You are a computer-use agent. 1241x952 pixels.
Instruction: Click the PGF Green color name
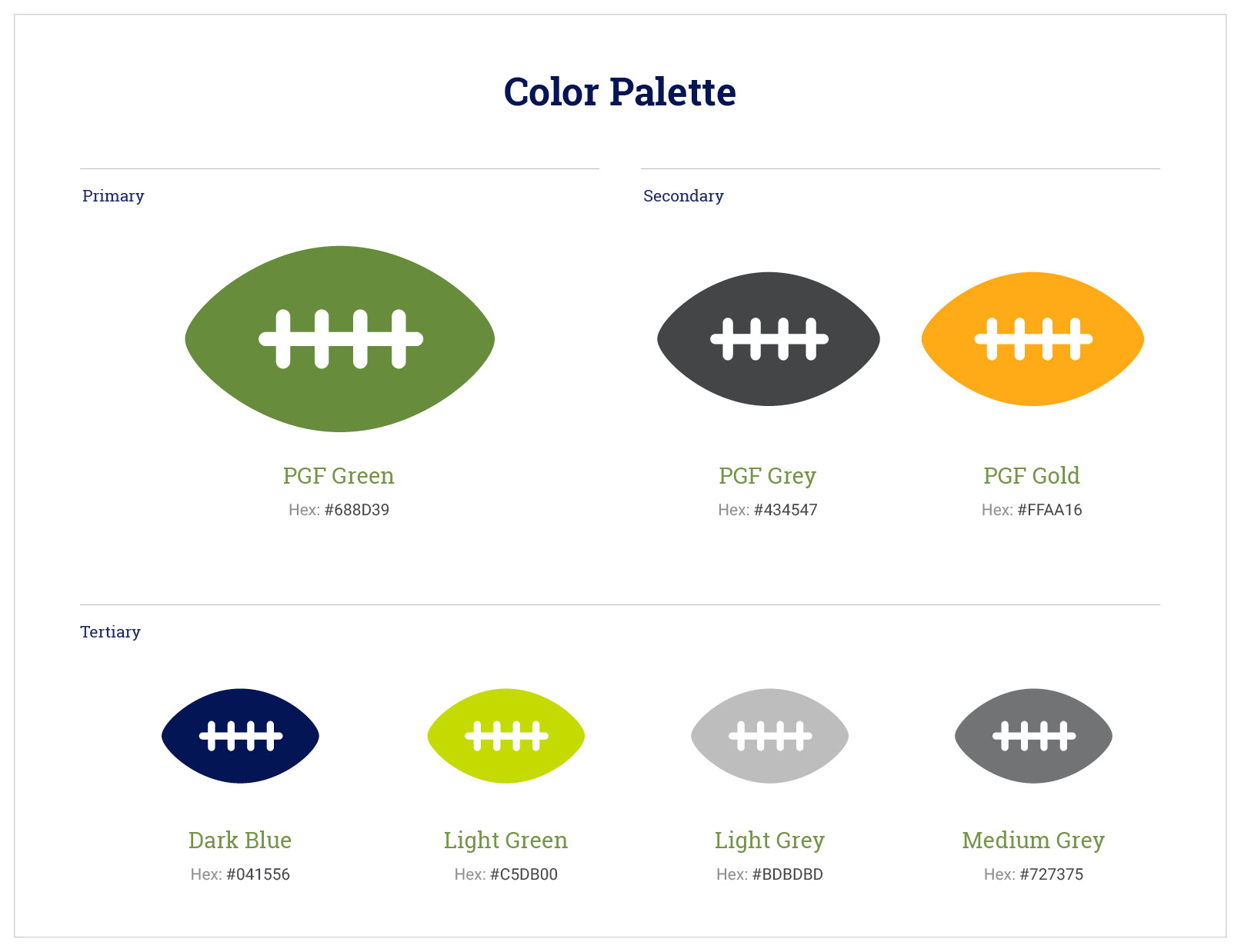click(x=339, y=476)
